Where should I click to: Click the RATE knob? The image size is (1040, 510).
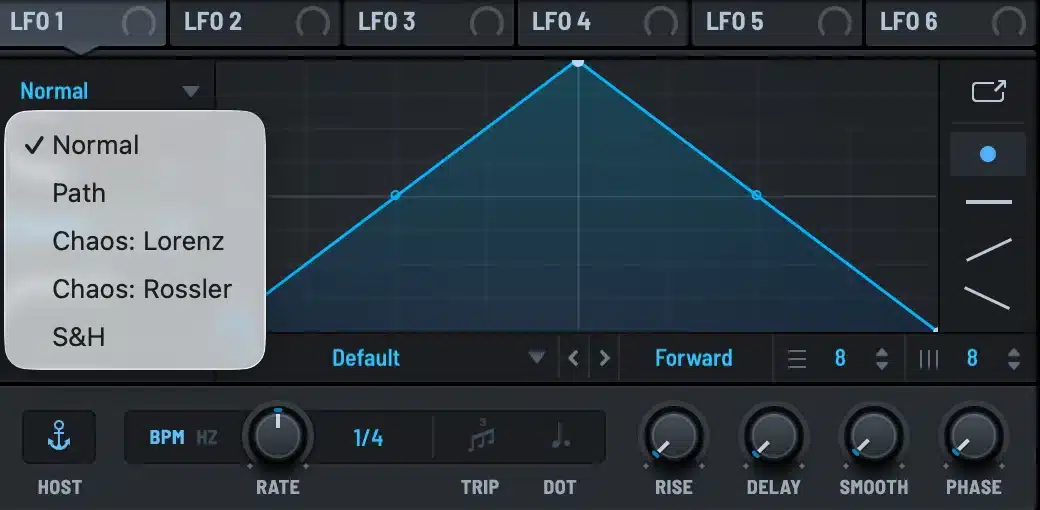click(278, 437)
